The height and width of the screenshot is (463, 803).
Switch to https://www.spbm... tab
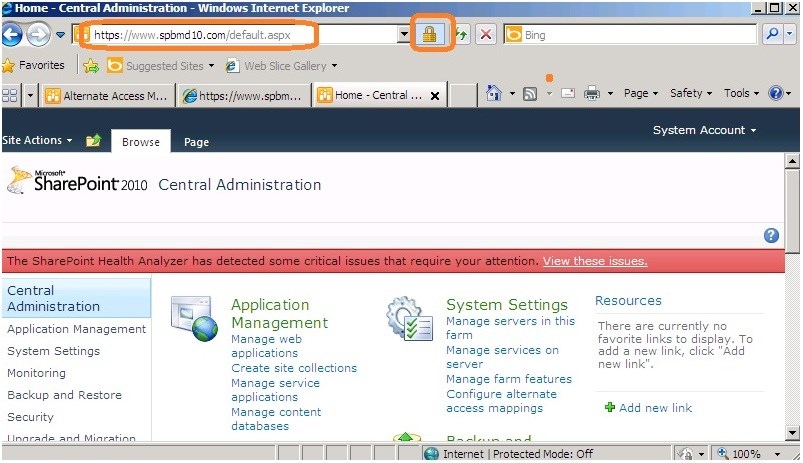click(x=244, y=95)
